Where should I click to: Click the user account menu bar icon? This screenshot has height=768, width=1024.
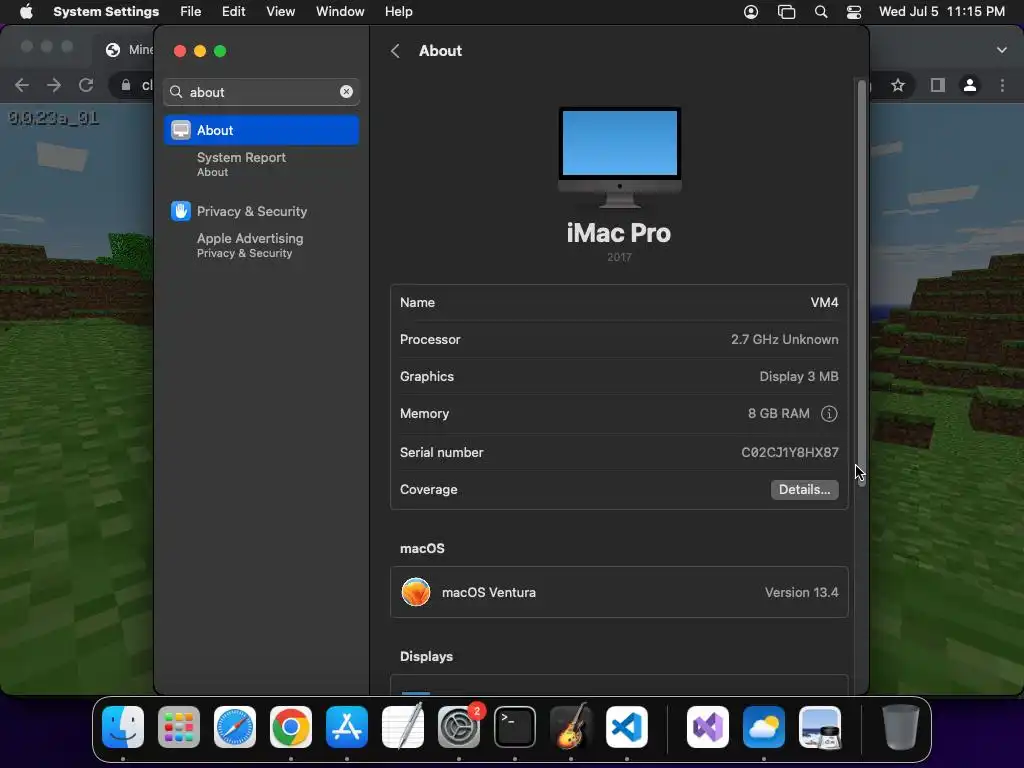click(751, 12)
